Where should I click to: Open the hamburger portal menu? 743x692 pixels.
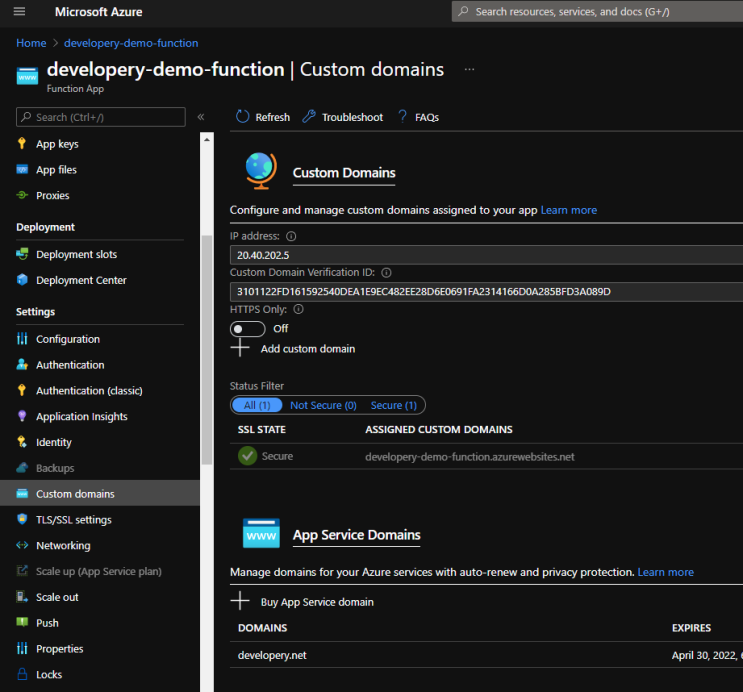coord(19,11)
